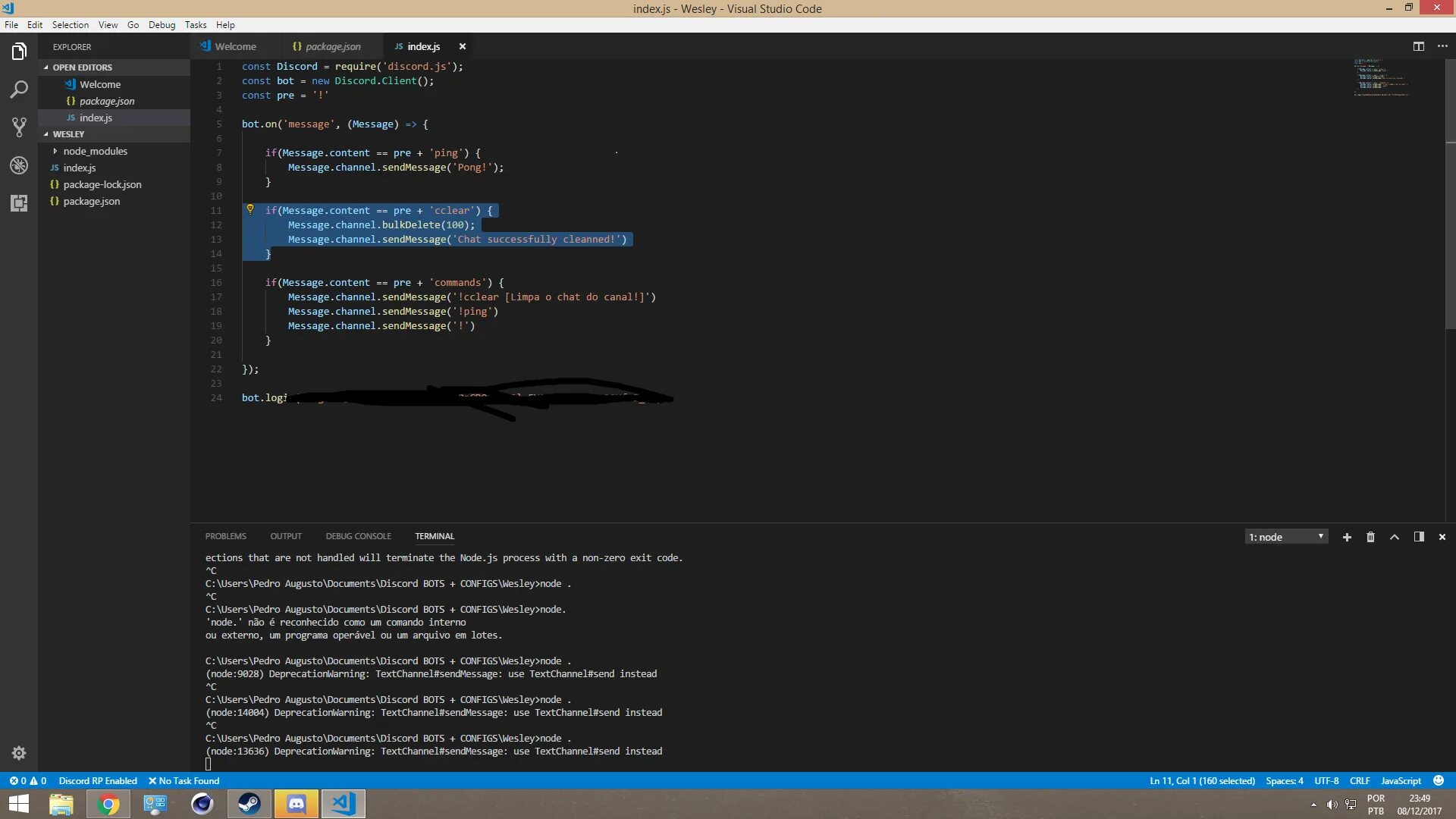Open the Search view in activity bar
The height and width of the screenshot is (819, 1456).
19,89
